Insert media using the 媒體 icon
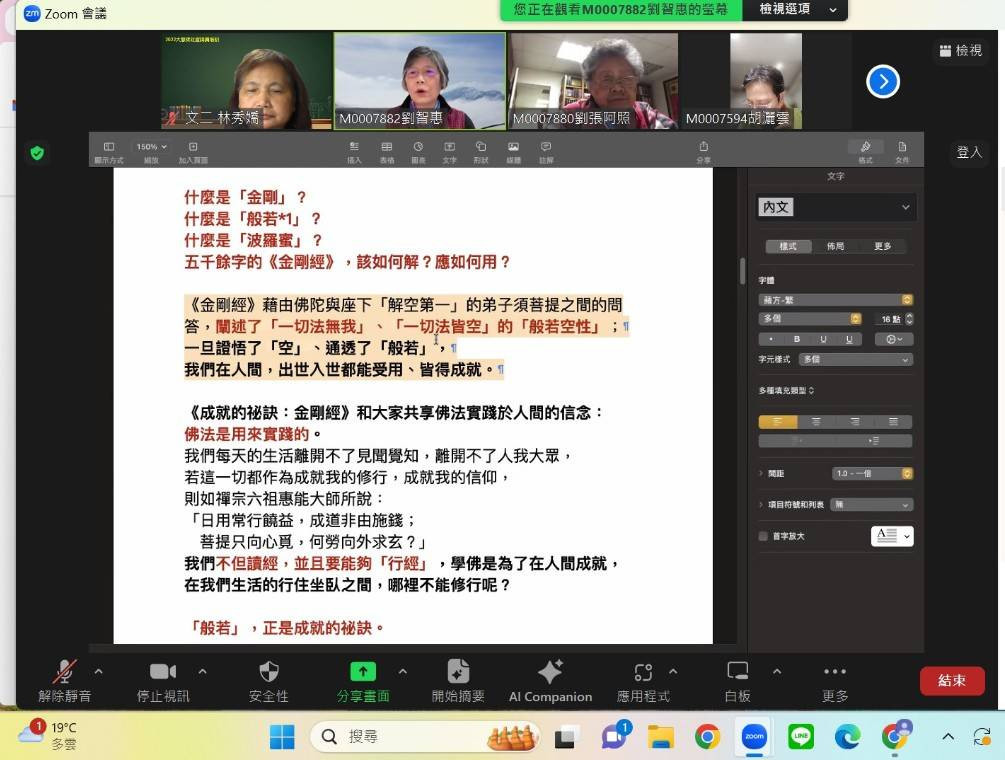 pos(513,147)
